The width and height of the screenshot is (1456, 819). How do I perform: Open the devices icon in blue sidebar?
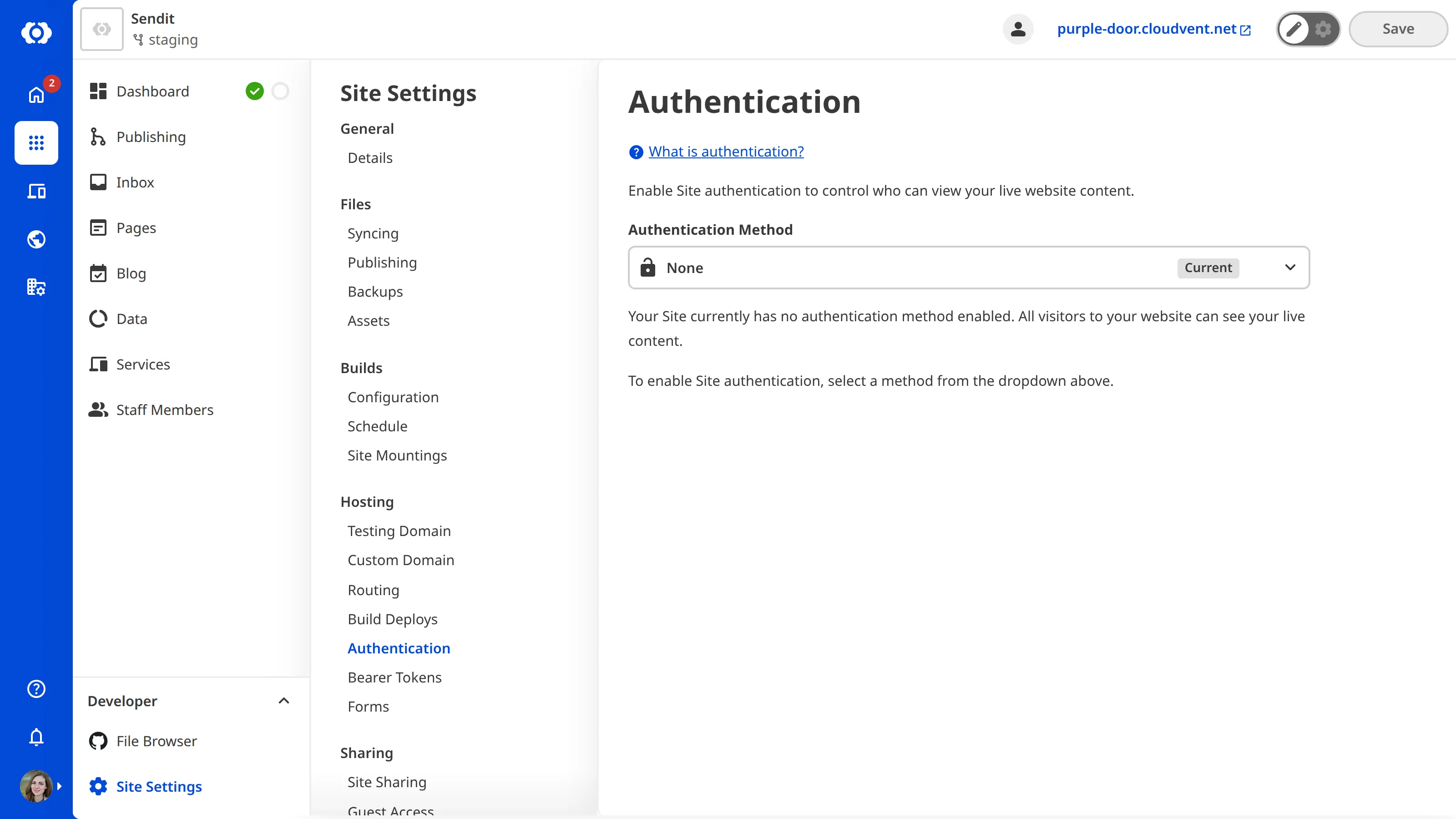pos(36,191)
